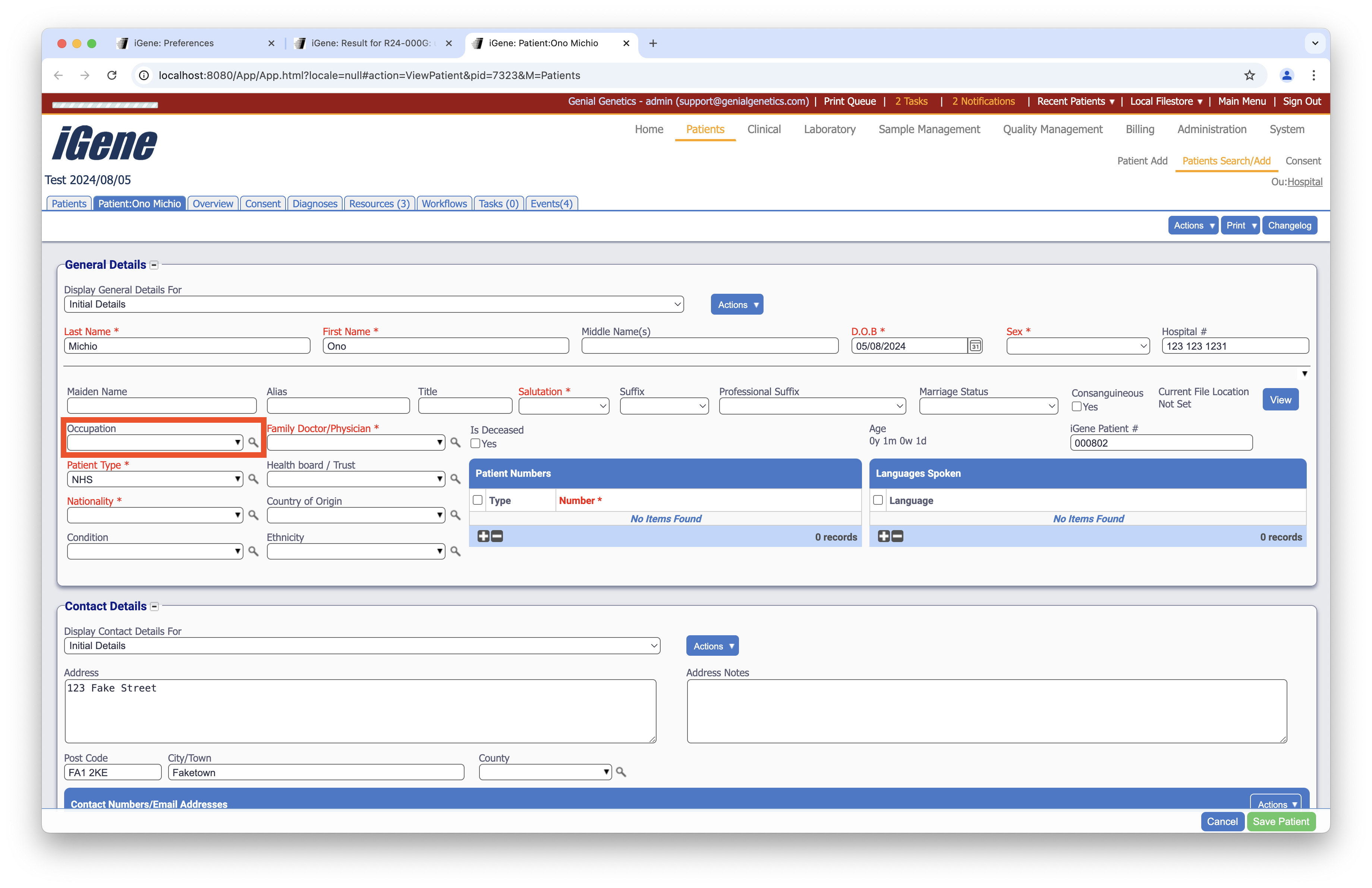Select all rows checkbox in Patient Numbers

(x=477, y=500)
